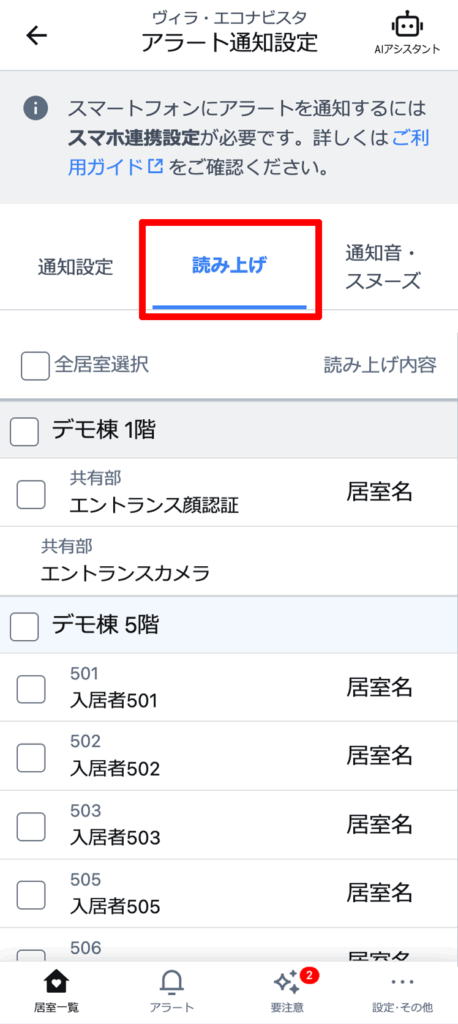This screenshot has width=458, height=1024.
Task: Switch to the 通知音・スヌーズ tab
Action: tap(382, 267)
